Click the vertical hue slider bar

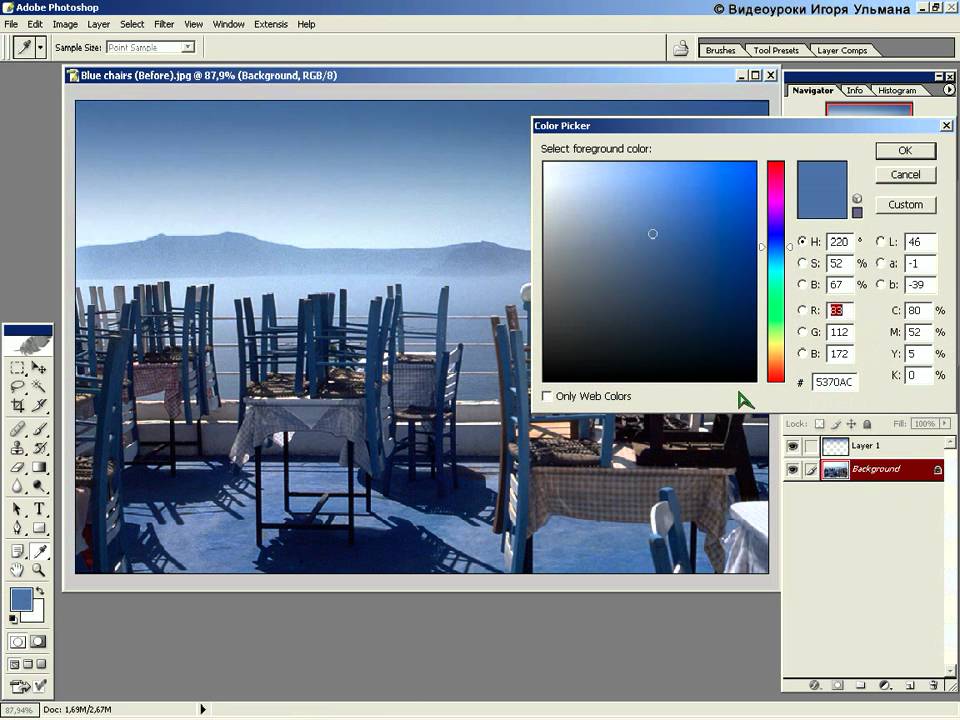click(x=776, y=271)
